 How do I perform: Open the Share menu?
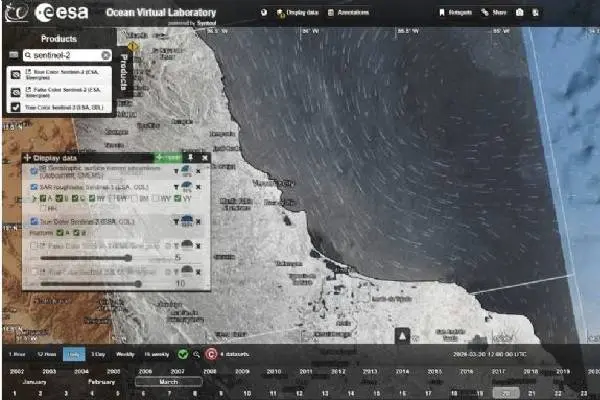(x=493, y=13)
